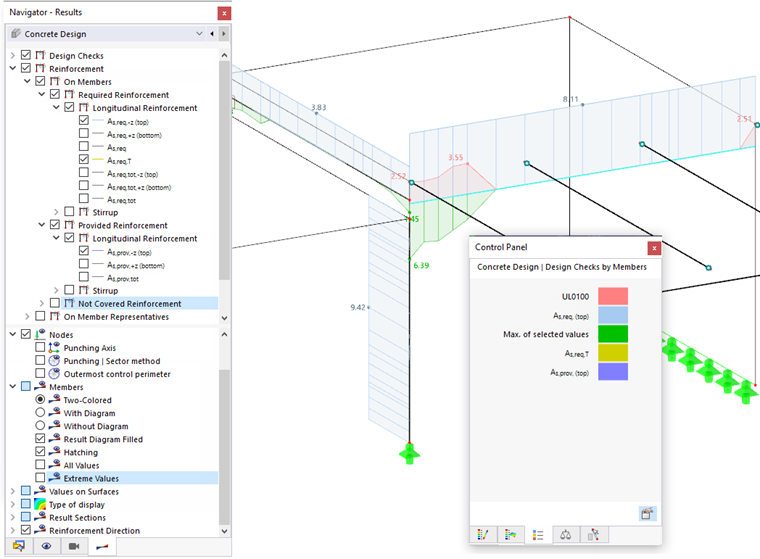
Task: Click the 9.42 column result value
Action: 358,307
